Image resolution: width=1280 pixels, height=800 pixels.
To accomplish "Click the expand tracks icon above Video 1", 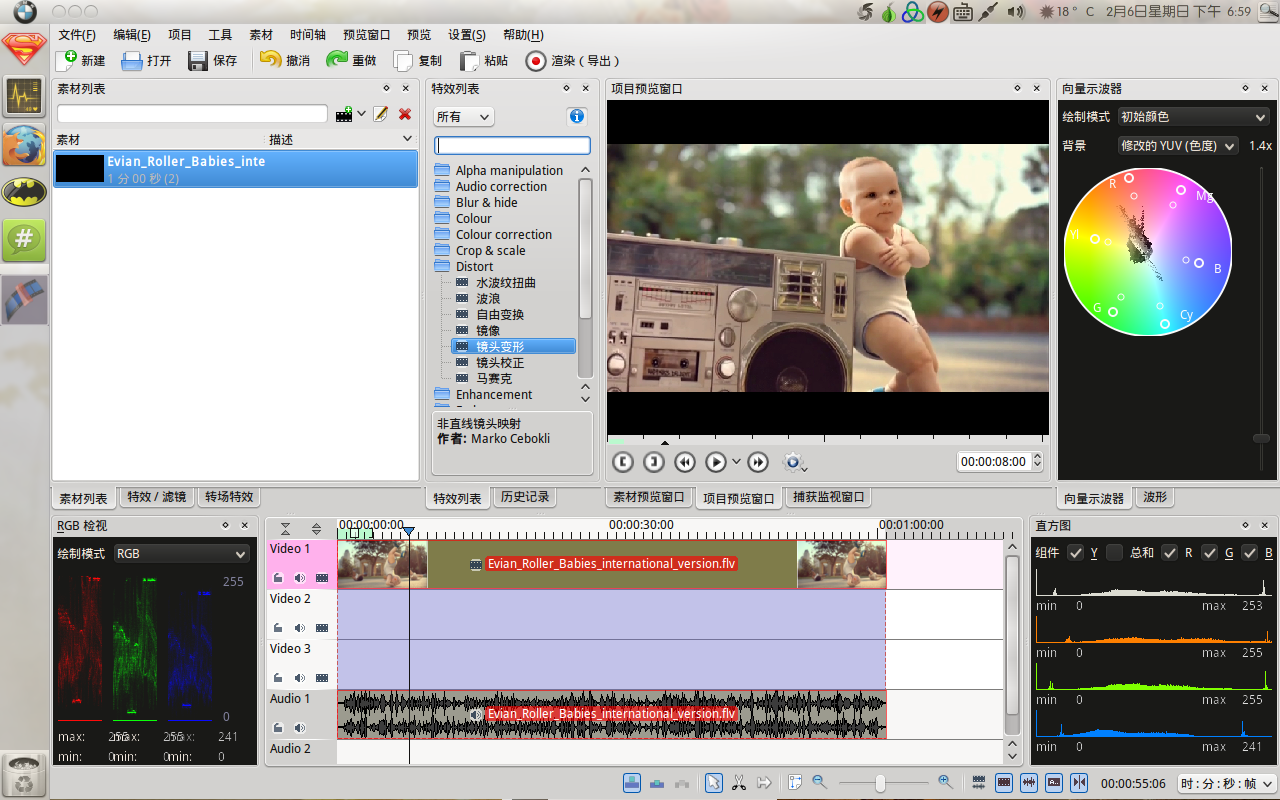I will pos(317,528).
